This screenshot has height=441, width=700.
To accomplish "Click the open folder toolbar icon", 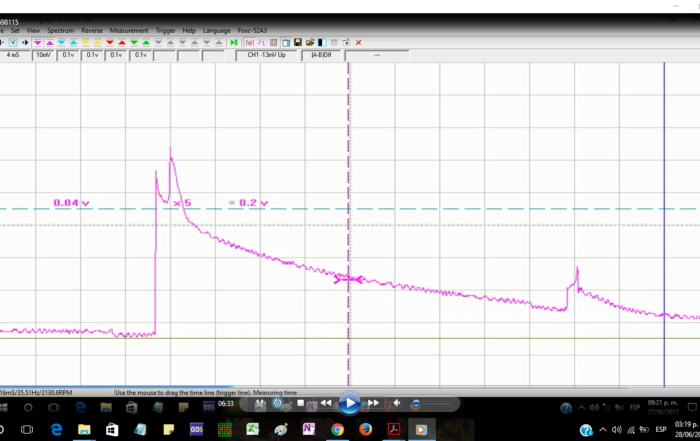I will click(309, 43).
